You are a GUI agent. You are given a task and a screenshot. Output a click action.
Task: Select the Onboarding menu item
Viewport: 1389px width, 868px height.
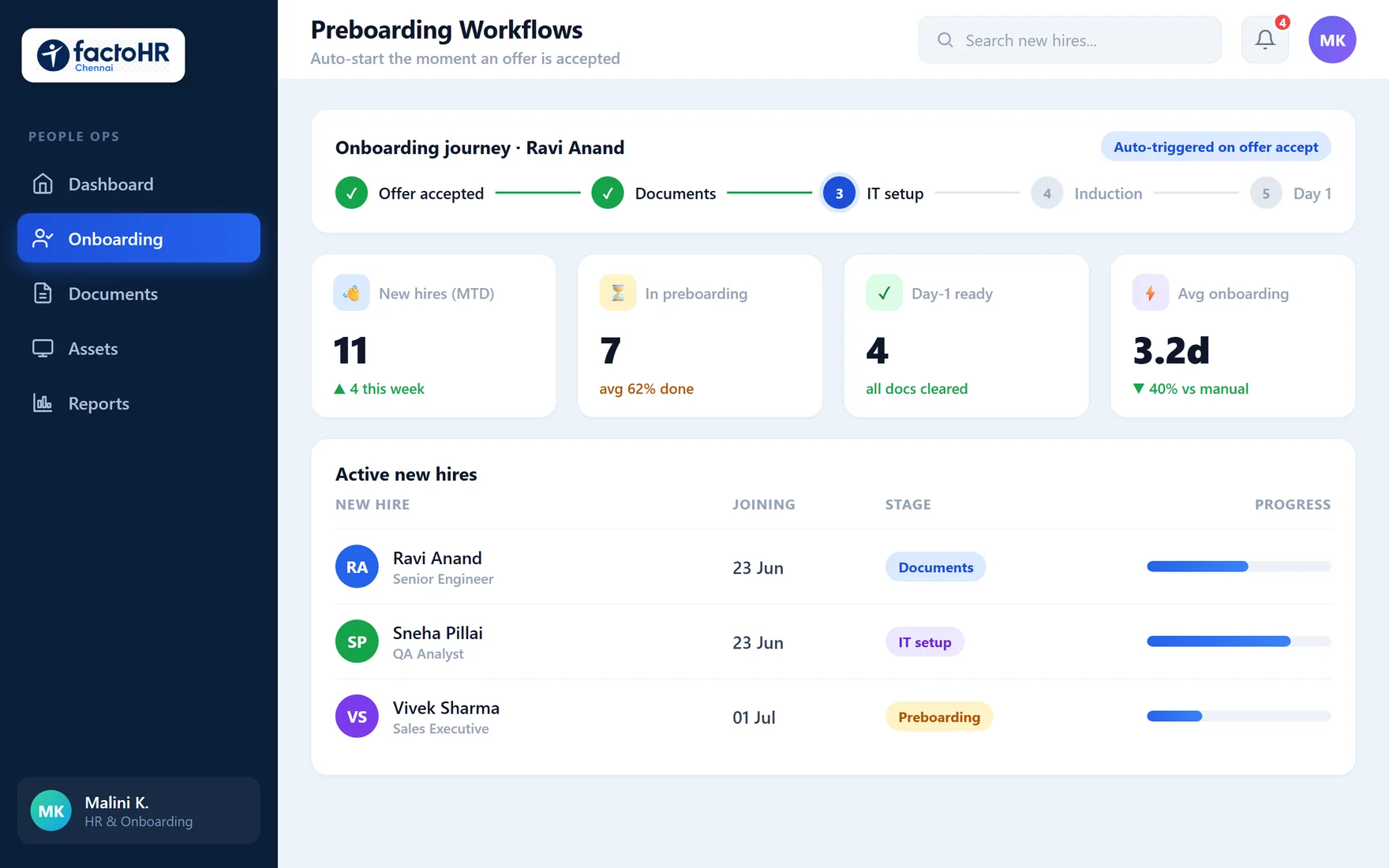[139, 238]
